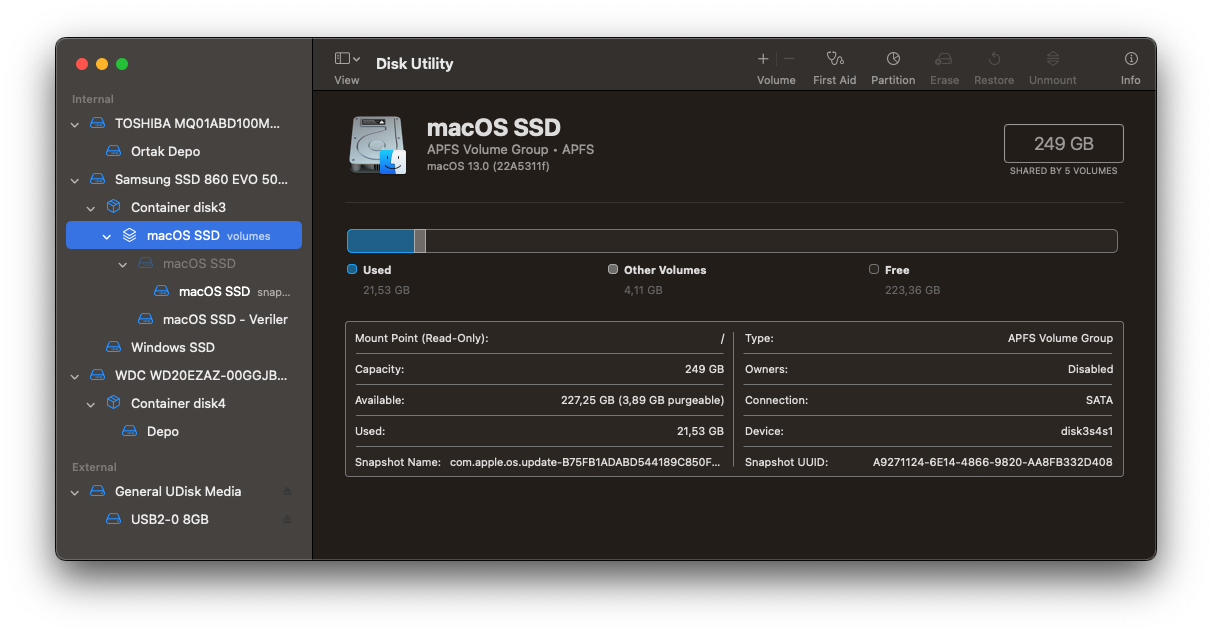This screenshot has height=634, width=1212.
Task: Run First Aid on macOS SSD
Action: tap(834, 59)
